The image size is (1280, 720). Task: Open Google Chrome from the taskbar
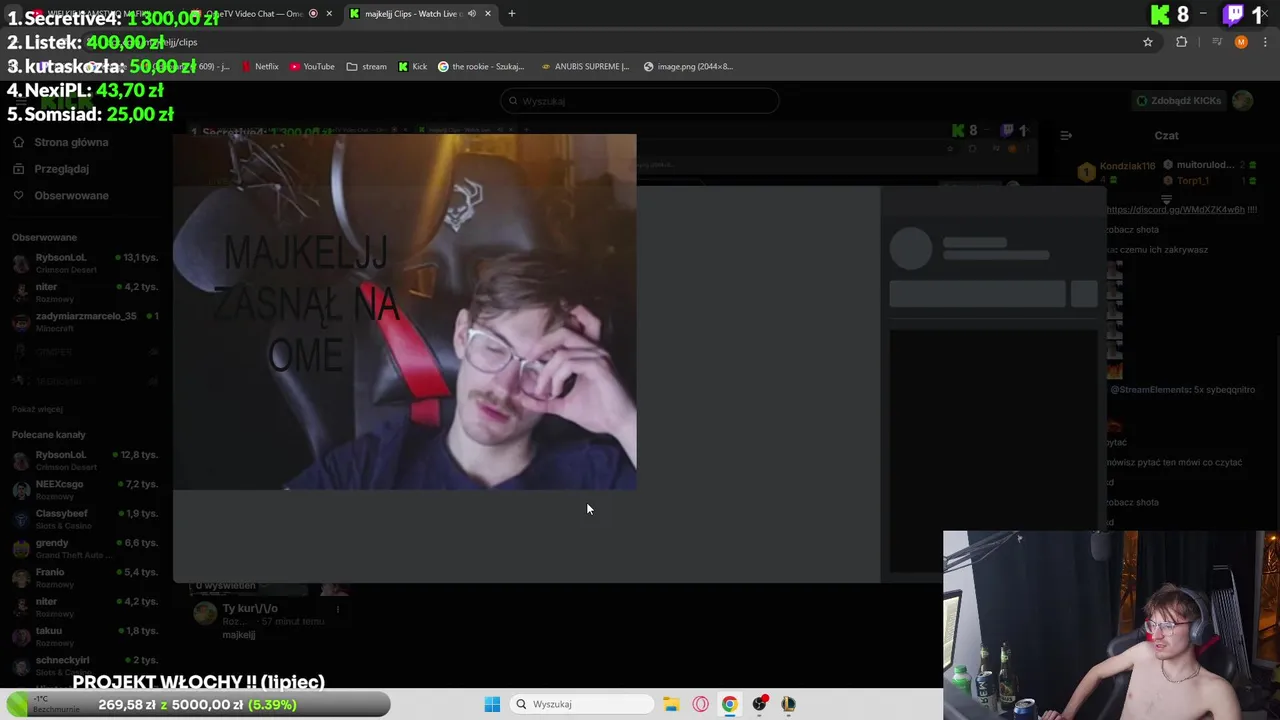click(x=729, y=704)
